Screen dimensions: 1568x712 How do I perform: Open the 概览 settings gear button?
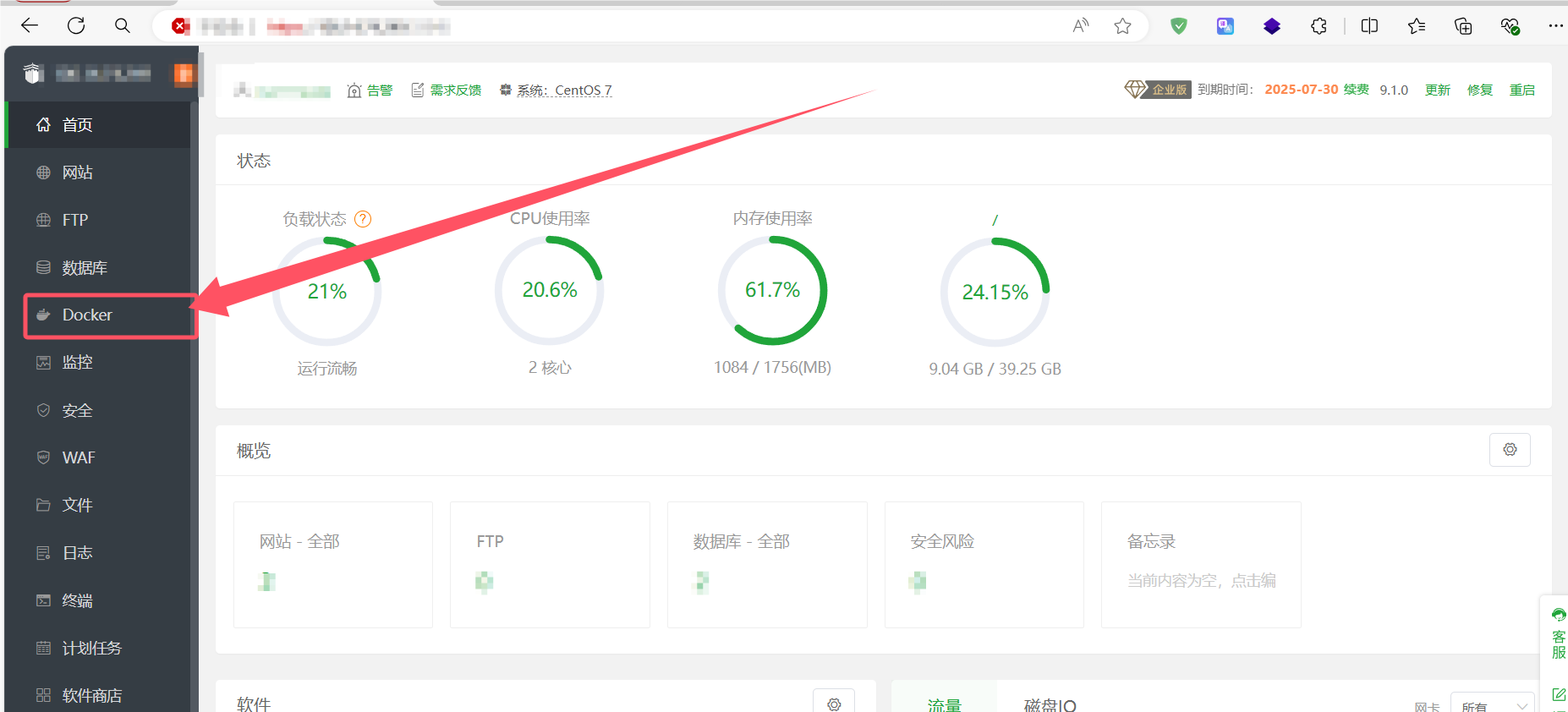tap(1510, 450)
